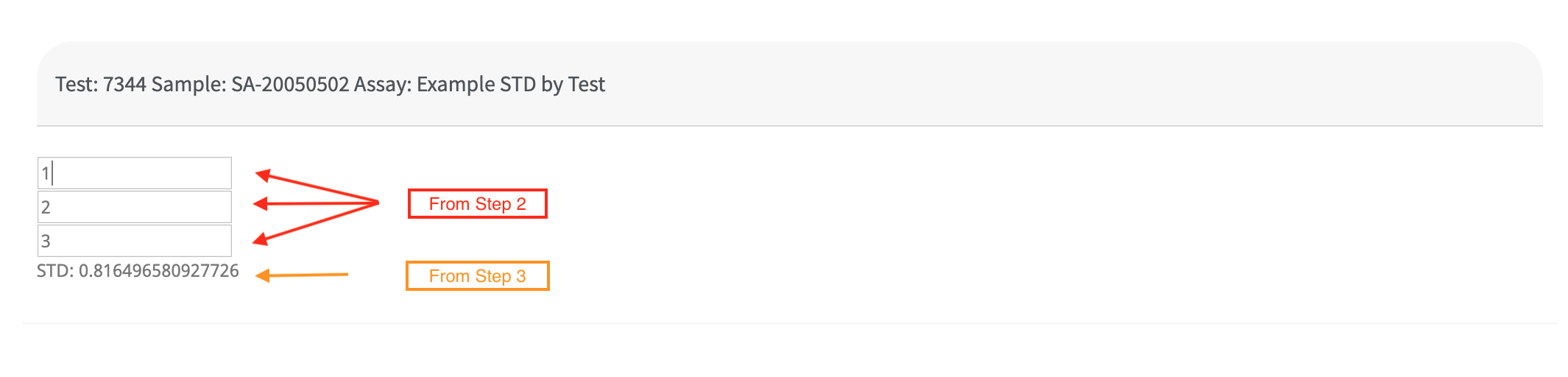Click "Test: 7344" in the header
The height and width of the screenshot is (377, 1568).
tap(101, 85)
